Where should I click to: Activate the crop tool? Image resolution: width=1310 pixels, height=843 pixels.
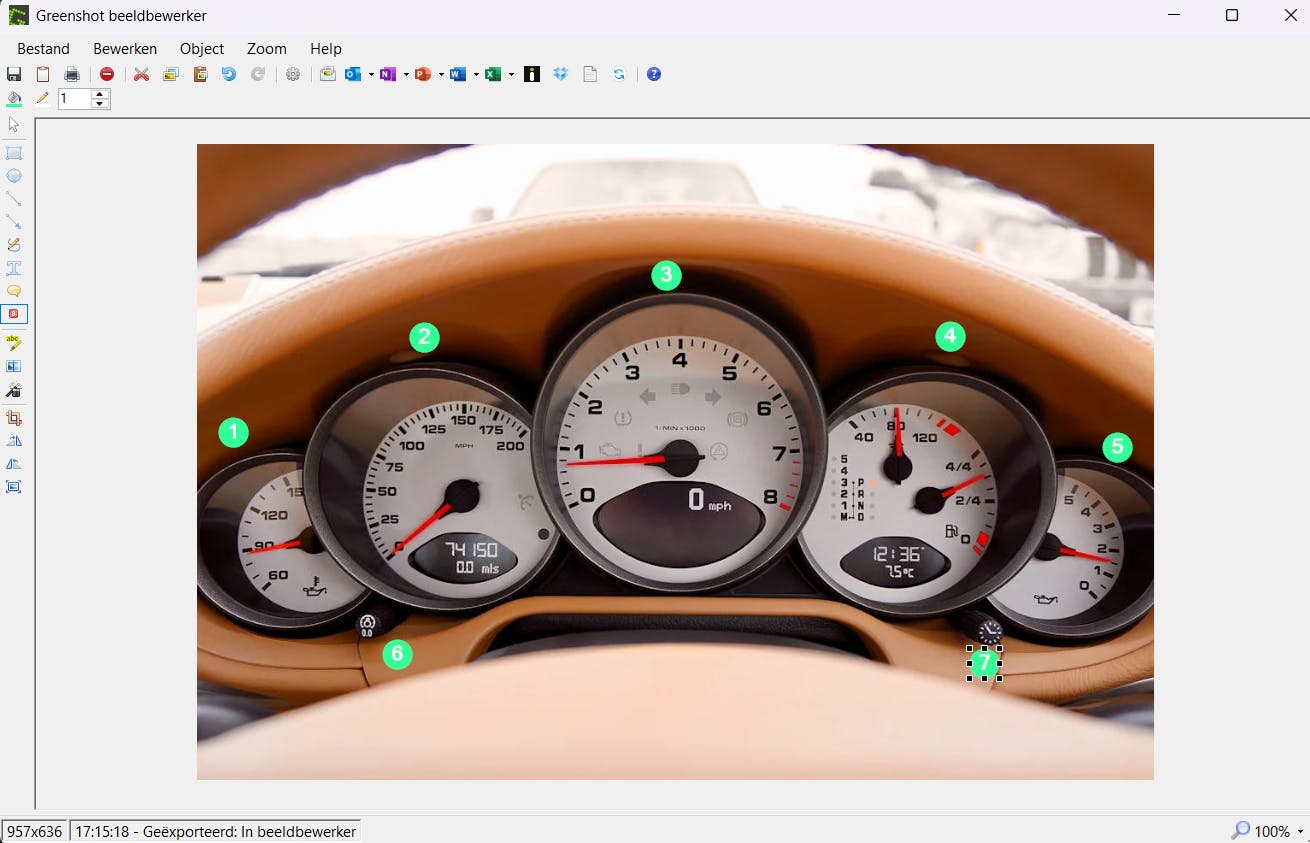click(14, 418)
